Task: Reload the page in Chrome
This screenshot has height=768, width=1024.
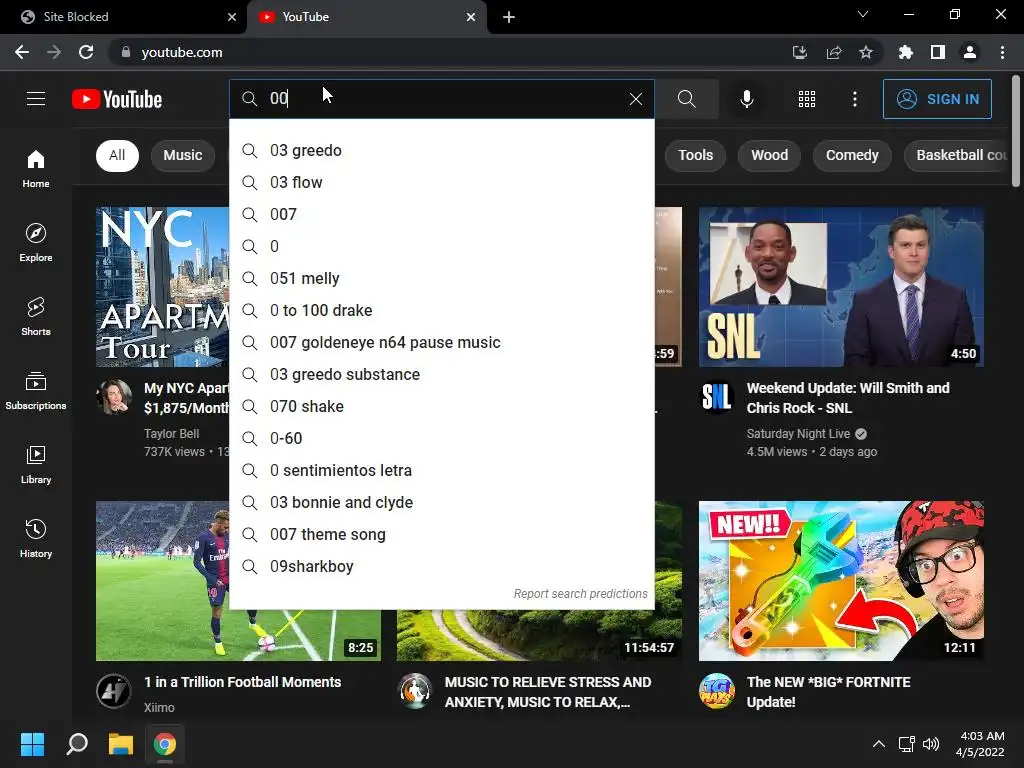Action: point(86,52)
